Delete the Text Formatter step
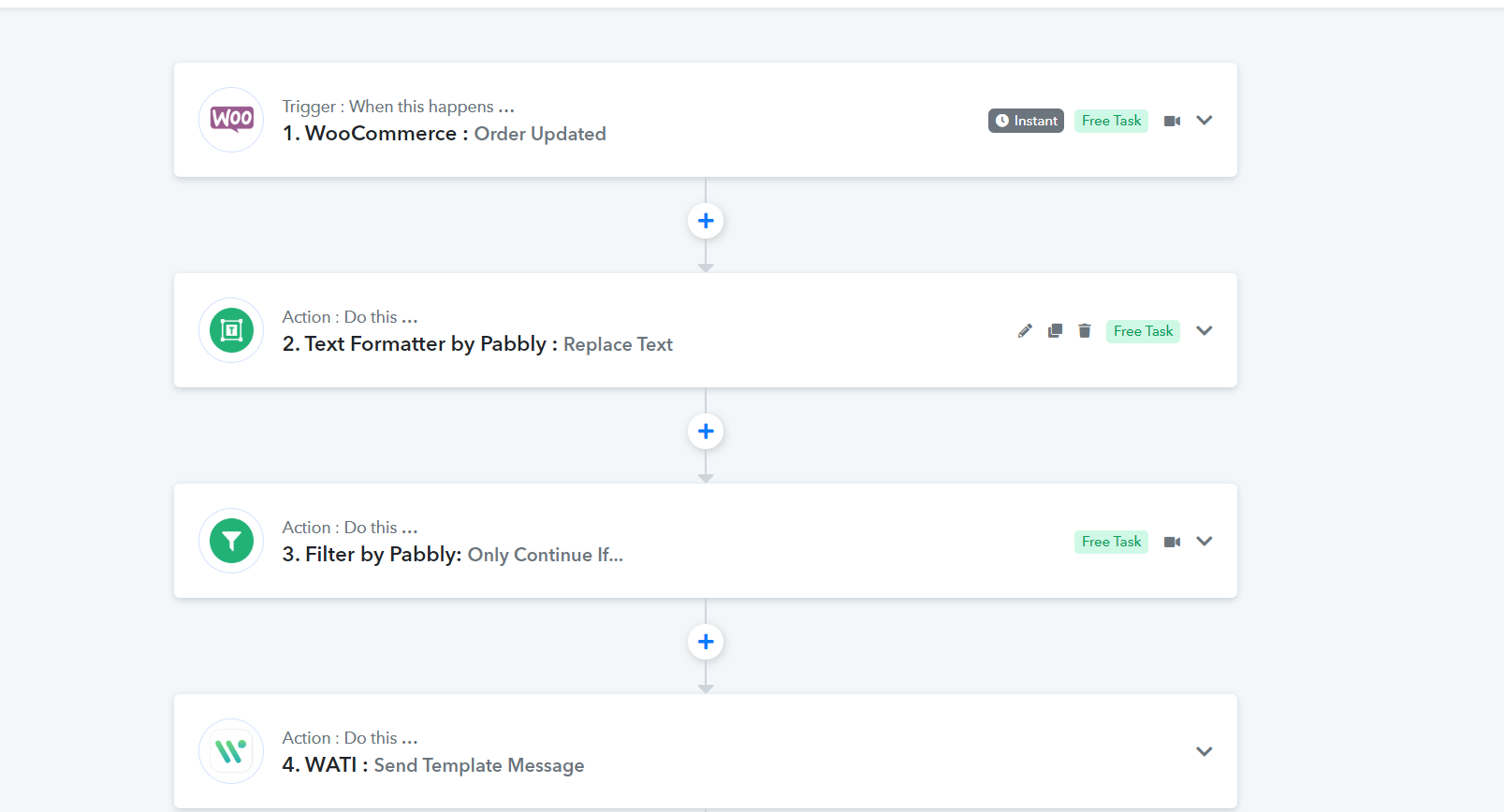 tap(1085, 330)
